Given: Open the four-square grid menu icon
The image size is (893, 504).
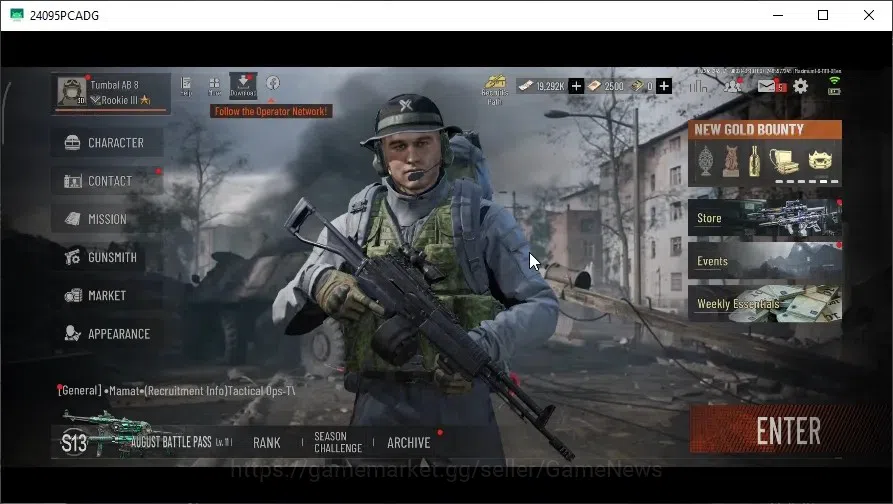Looking at the screenshot, I should tap(215, 87).
